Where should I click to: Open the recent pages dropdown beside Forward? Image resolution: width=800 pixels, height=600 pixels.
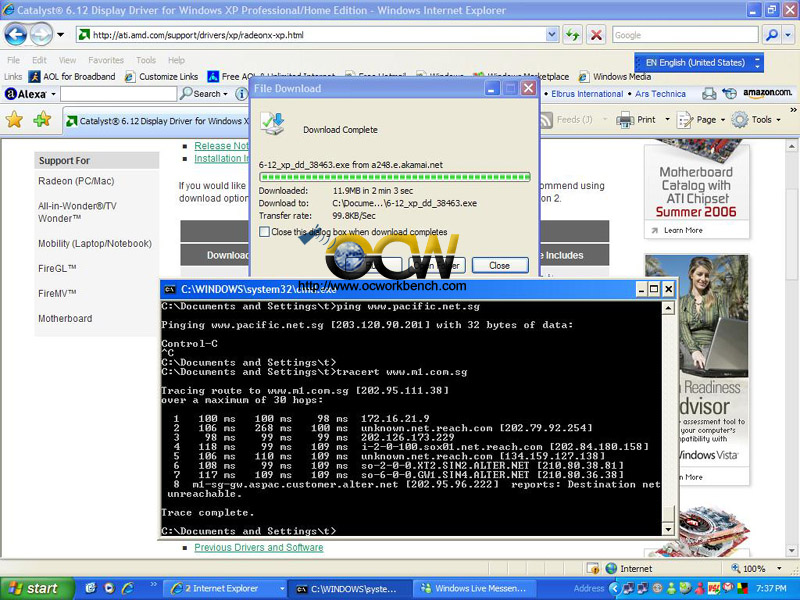coord(60,35)
